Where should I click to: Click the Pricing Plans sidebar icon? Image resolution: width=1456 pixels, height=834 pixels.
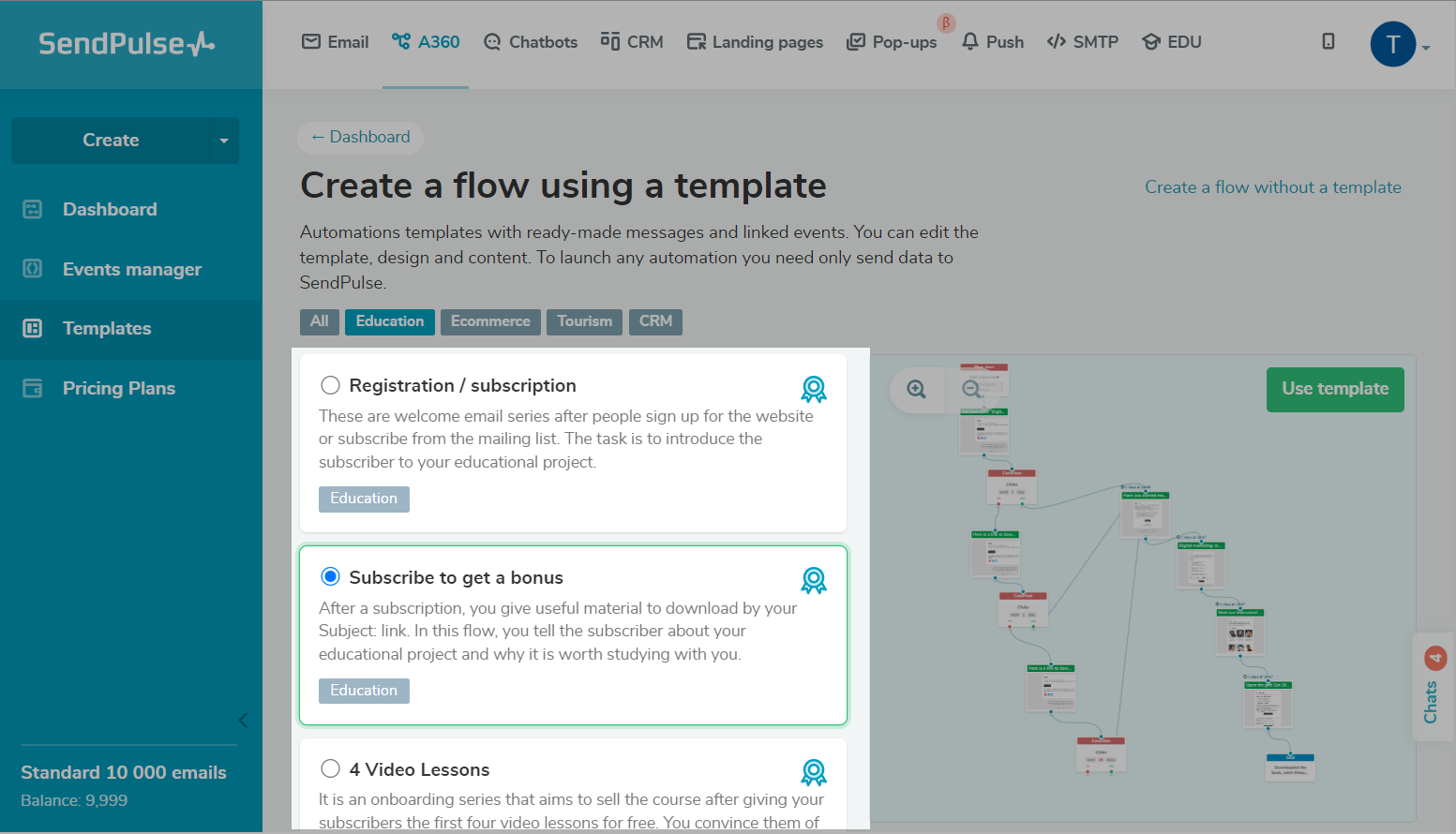[33, 388]
